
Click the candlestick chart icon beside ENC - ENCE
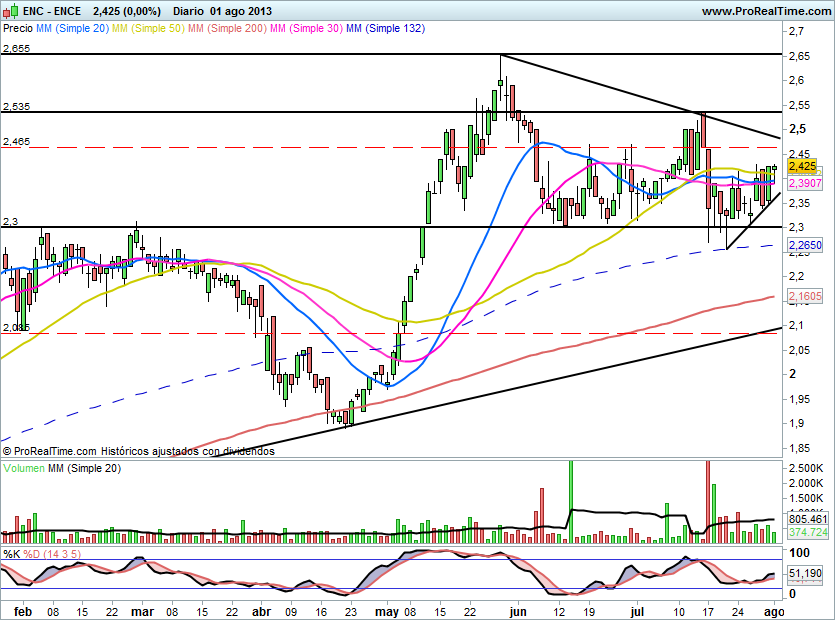click(11, 11)
